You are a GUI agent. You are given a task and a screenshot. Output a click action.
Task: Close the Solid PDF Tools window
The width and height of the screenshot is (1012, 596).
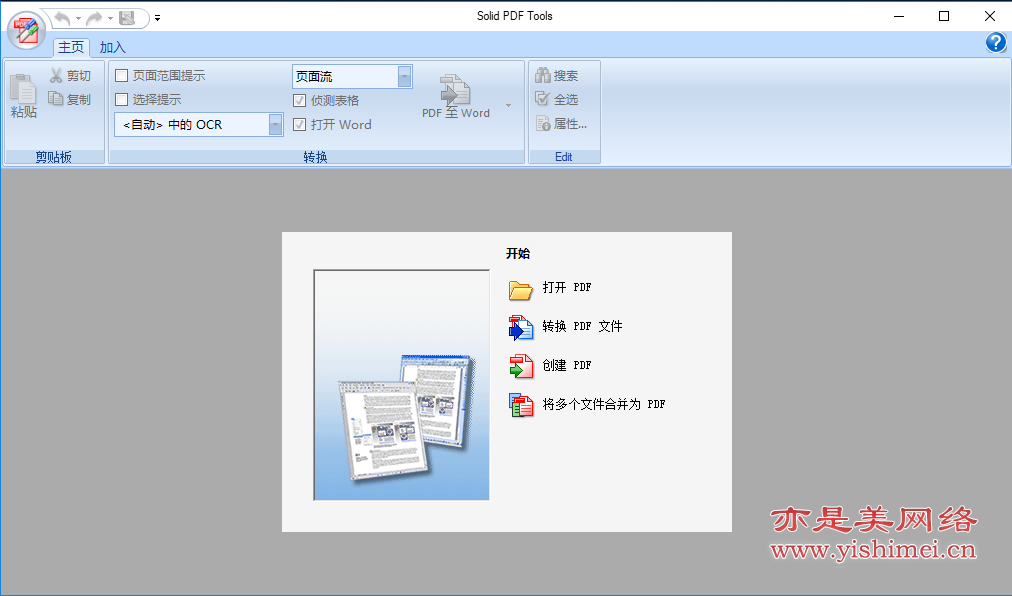[989, 16]
